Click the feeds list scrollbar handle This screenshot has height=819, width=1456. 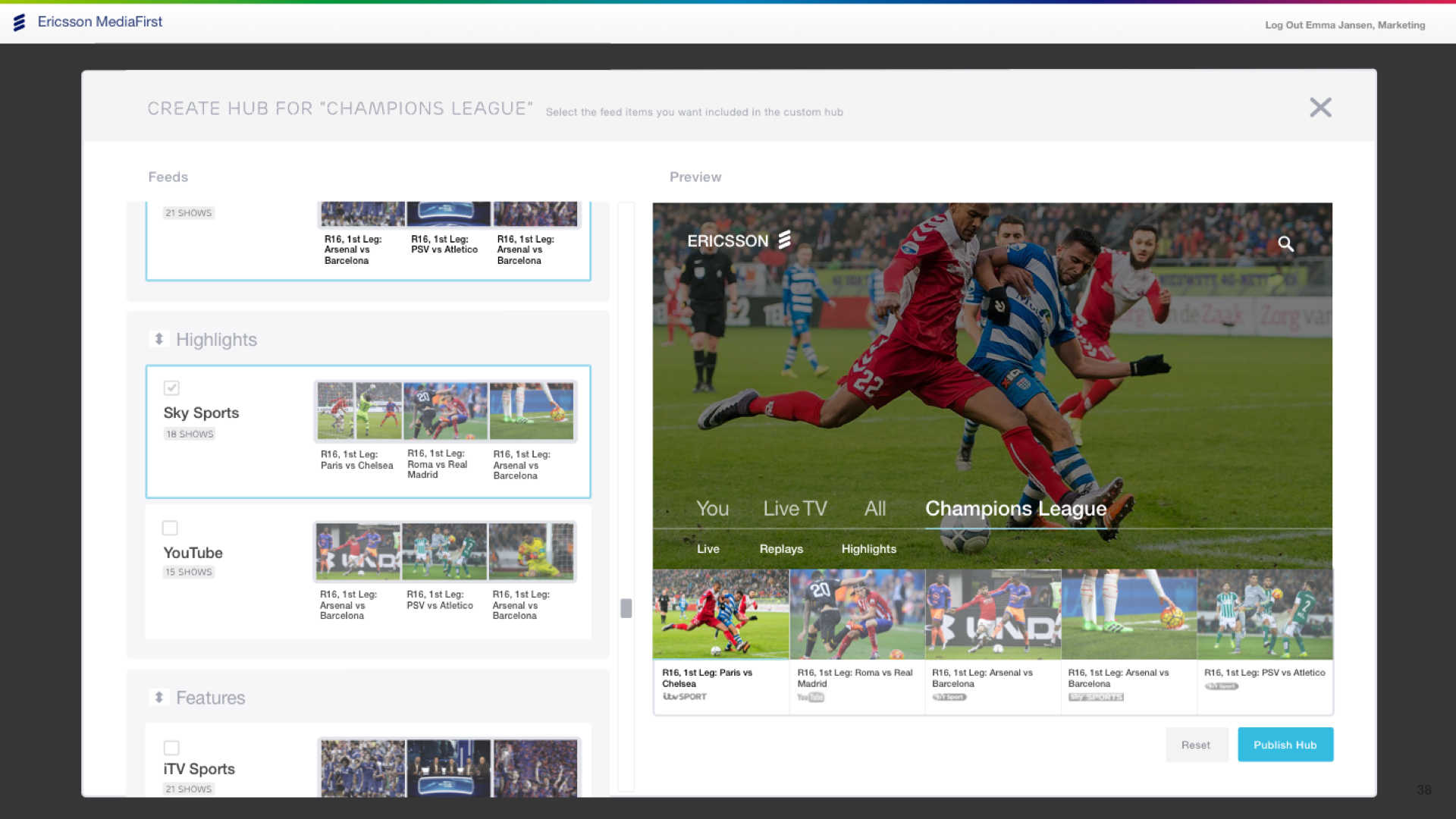tap(626, 608)
